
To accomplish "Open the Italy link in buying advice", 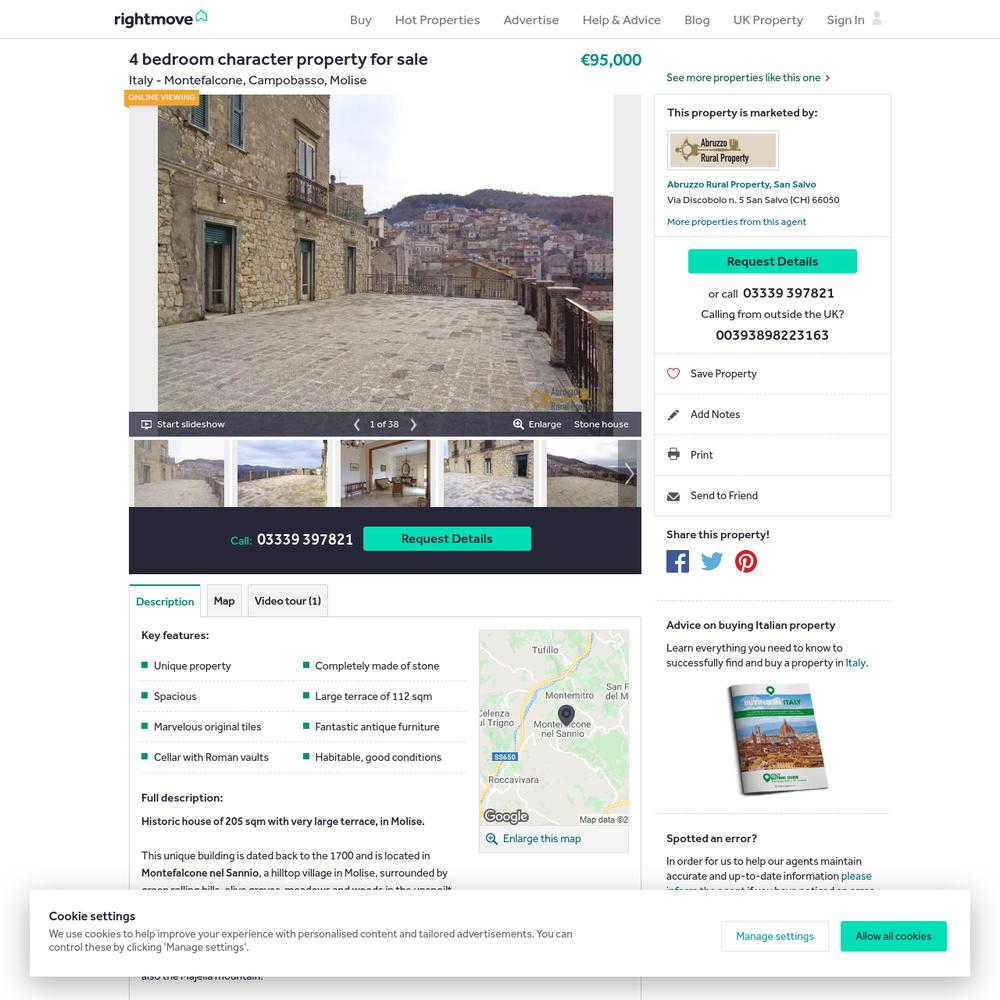I will pos(855,663).
